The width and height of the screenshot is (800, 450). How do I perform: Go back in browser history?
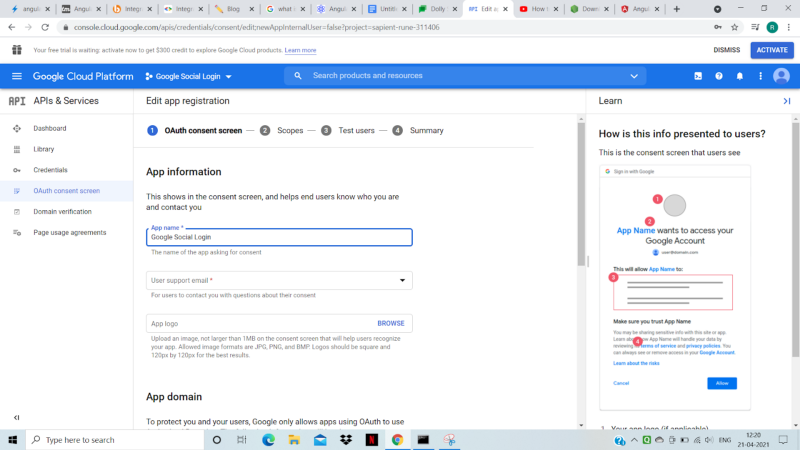point(12,27)
